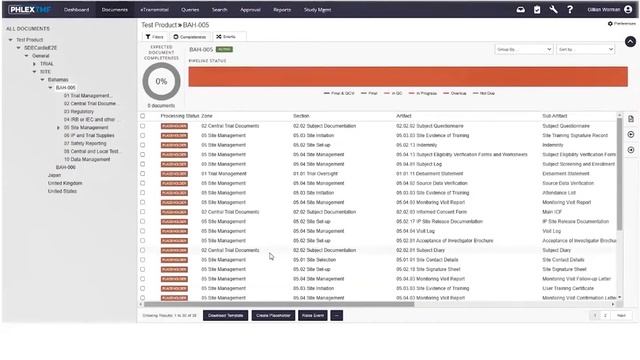Click the PHLEXTMF logo
The width and height of the screenshot is (640, 360).
pos(29,9)
